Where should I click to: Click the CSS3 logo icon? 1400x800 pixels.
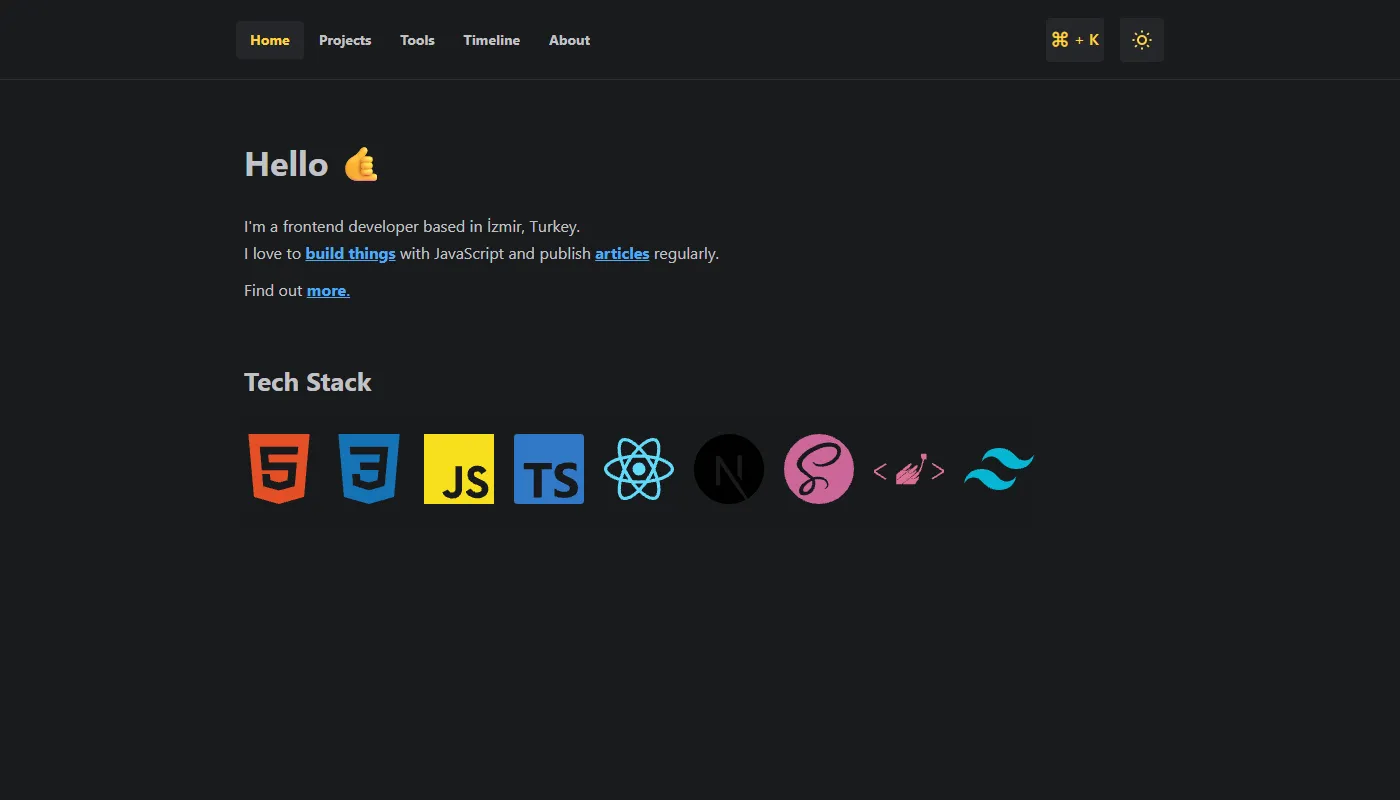(x=369, y=469)
